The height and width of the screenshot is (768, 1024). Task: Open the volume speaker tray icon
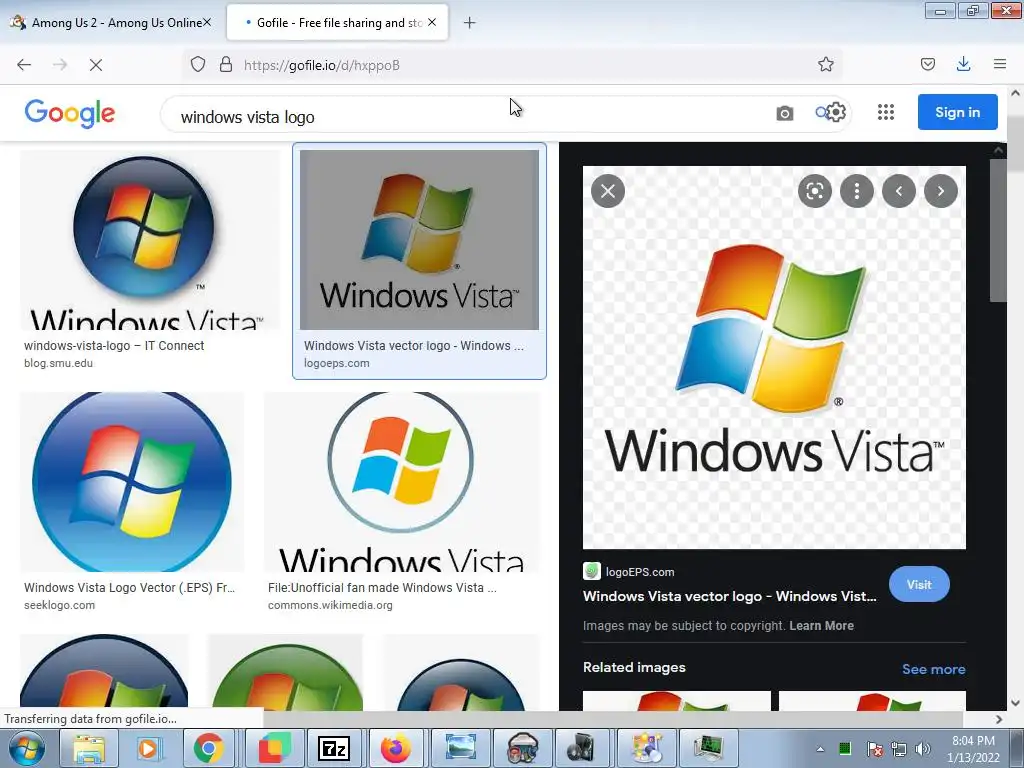point(923,749)
